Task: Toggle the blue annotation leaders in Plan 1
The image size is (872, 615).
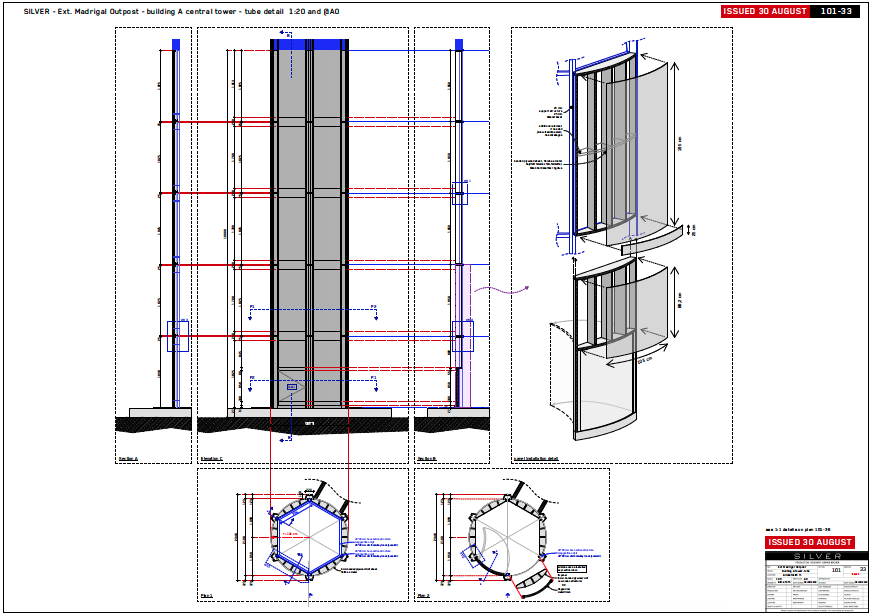Action: 373,543
